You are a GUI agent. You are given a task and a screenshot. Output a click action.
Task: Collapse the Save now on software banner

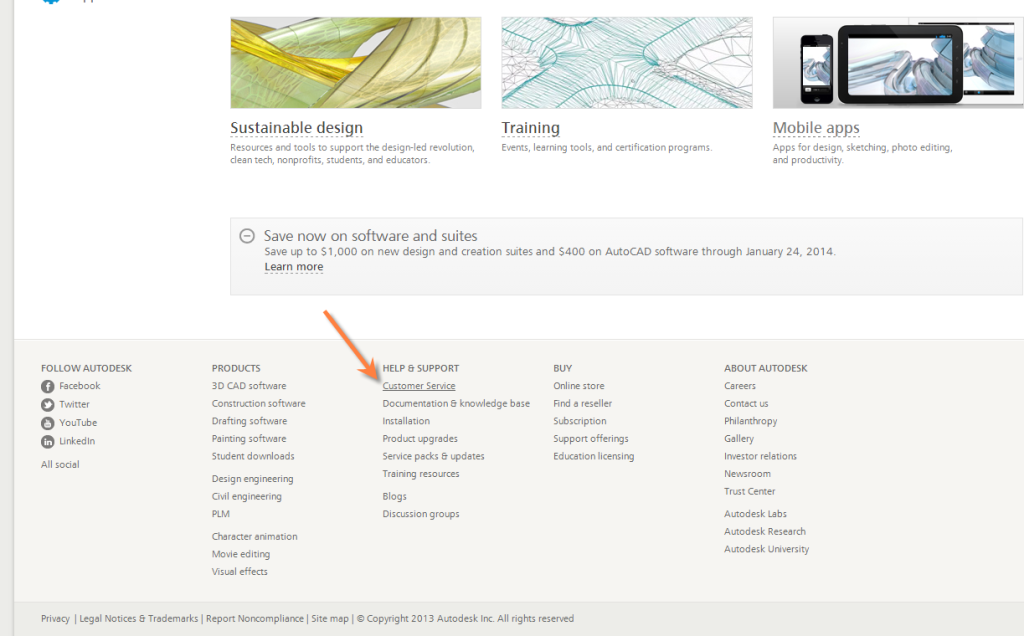point(247,236)
